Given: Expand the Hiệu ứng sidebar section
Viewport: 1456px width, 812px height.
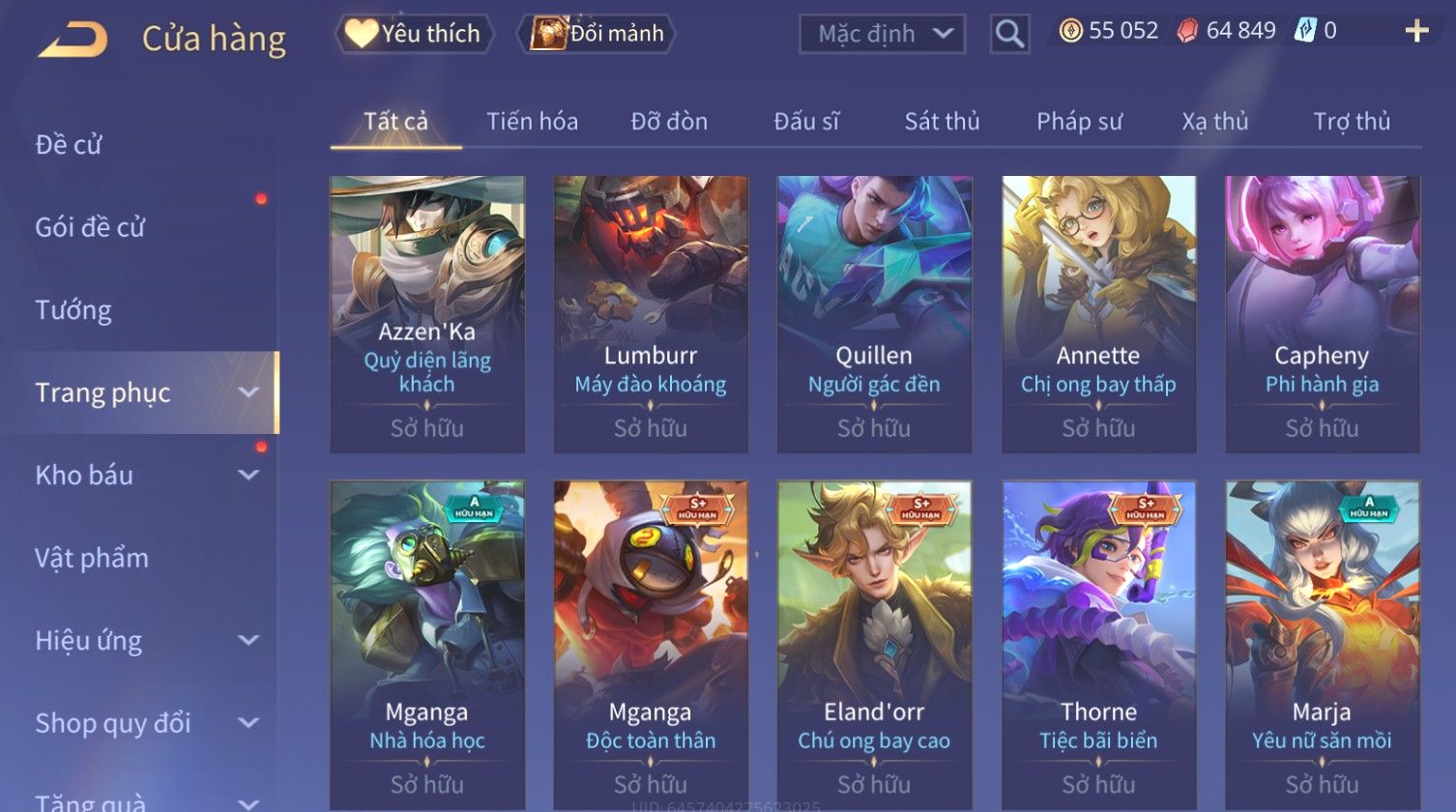Looking at the screenshot, I should [248, 640].
